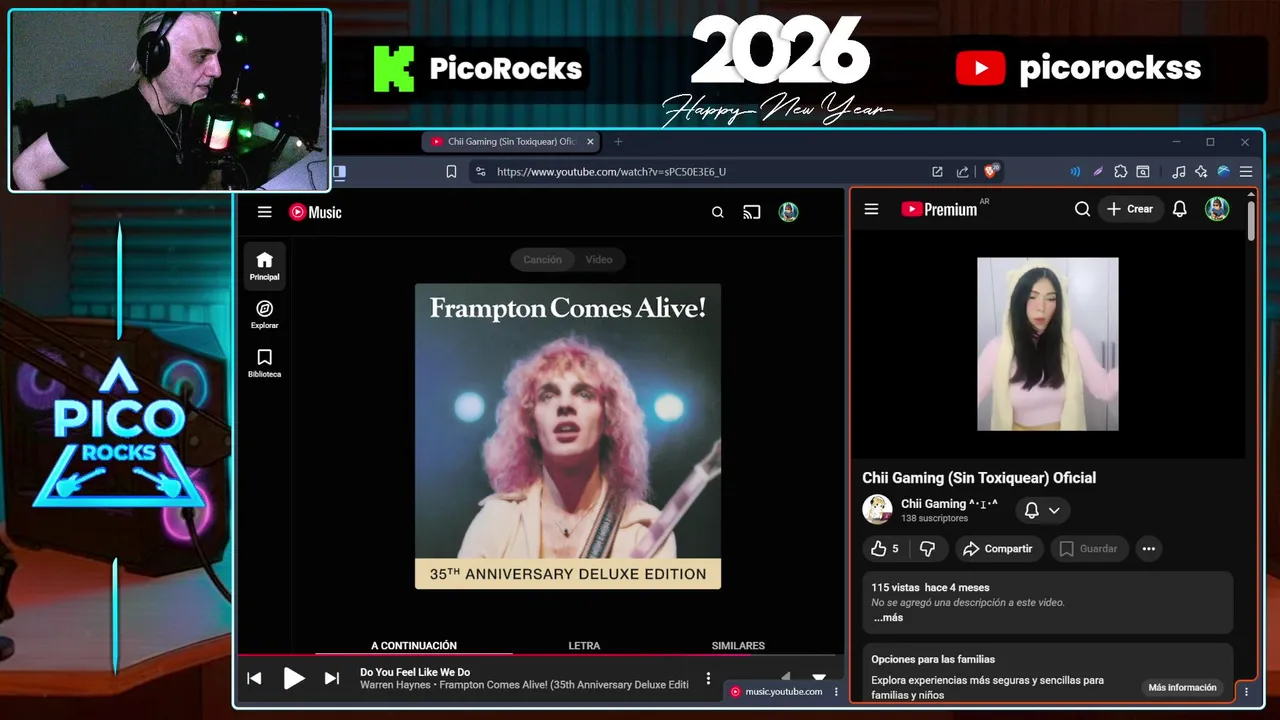The image size is (1280, 720).
Task: Open the music.youtube.com pane options menu
Action: pos(836,692)
